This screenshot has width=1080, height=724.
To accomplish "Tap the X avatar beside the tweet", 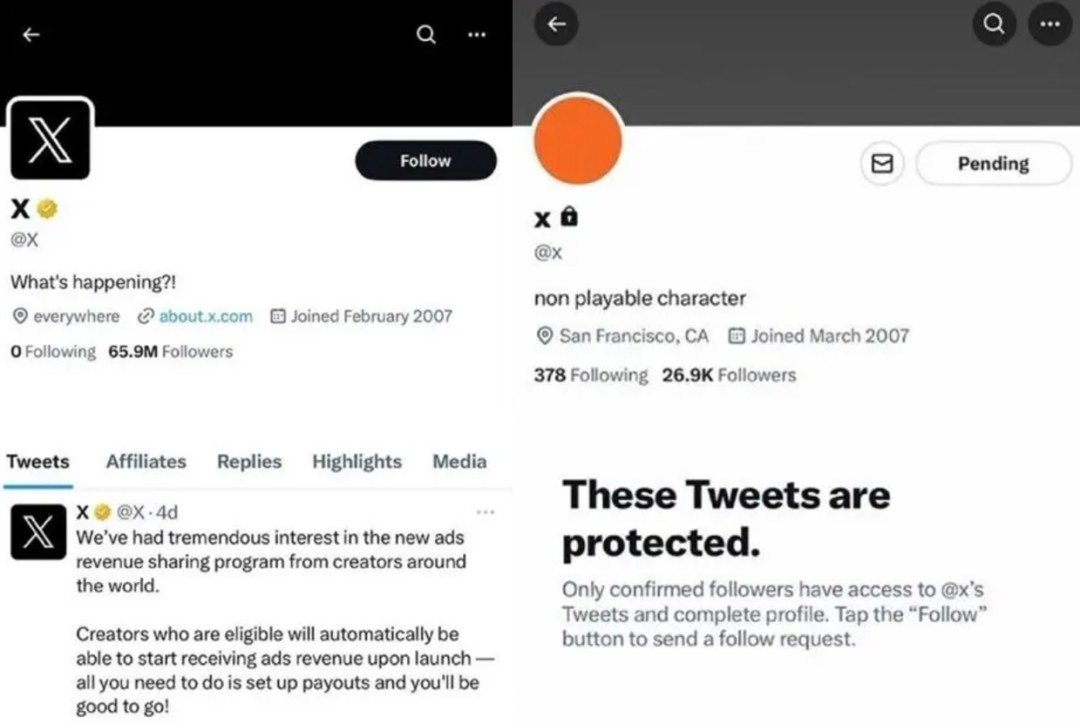I will point(38,532).
